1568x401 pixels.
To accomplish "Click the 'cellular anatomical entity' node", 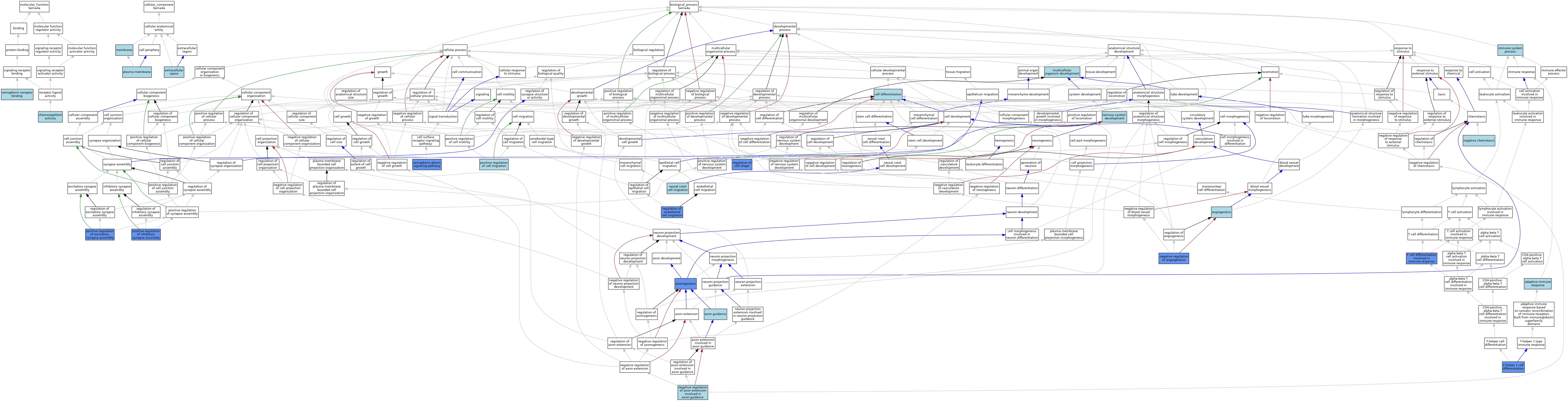I will click(x=159, y=28).
